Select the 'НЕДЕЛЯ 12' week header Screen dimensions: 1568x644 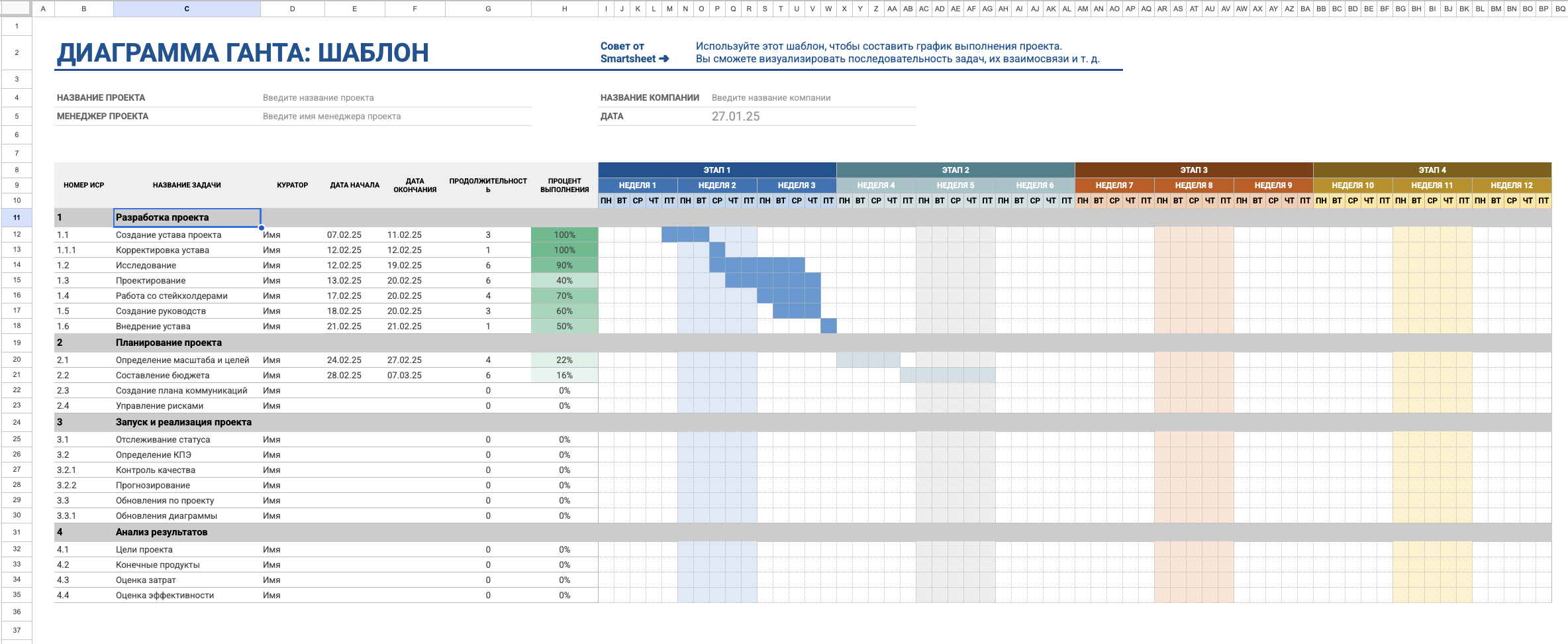1511,186
